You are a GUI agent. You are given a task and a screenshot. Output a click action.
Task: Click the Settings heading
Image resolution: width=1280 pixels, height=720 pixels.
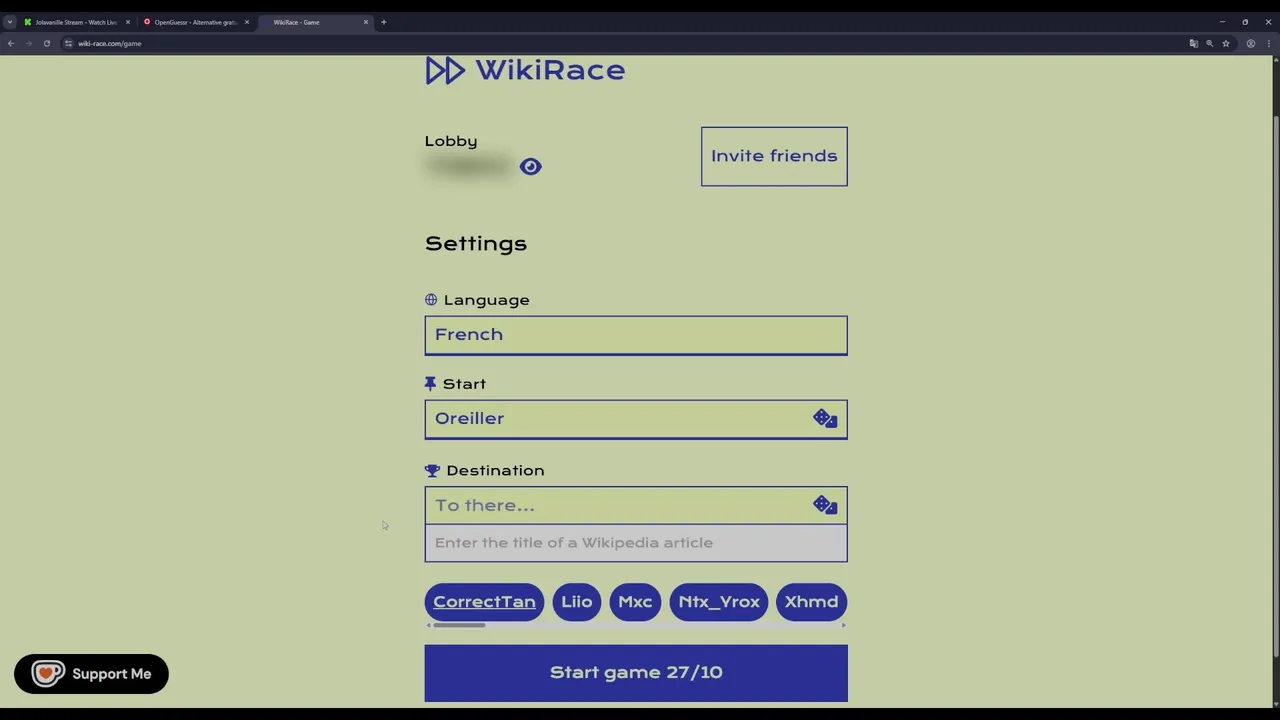tap(476, 244)
